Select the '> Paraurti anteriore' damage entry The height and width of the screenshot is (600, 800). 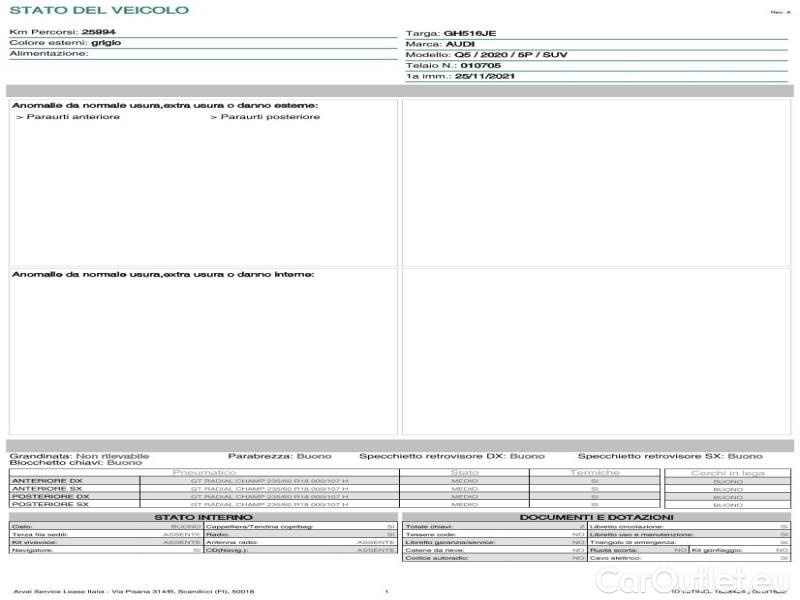pos(68,117)
